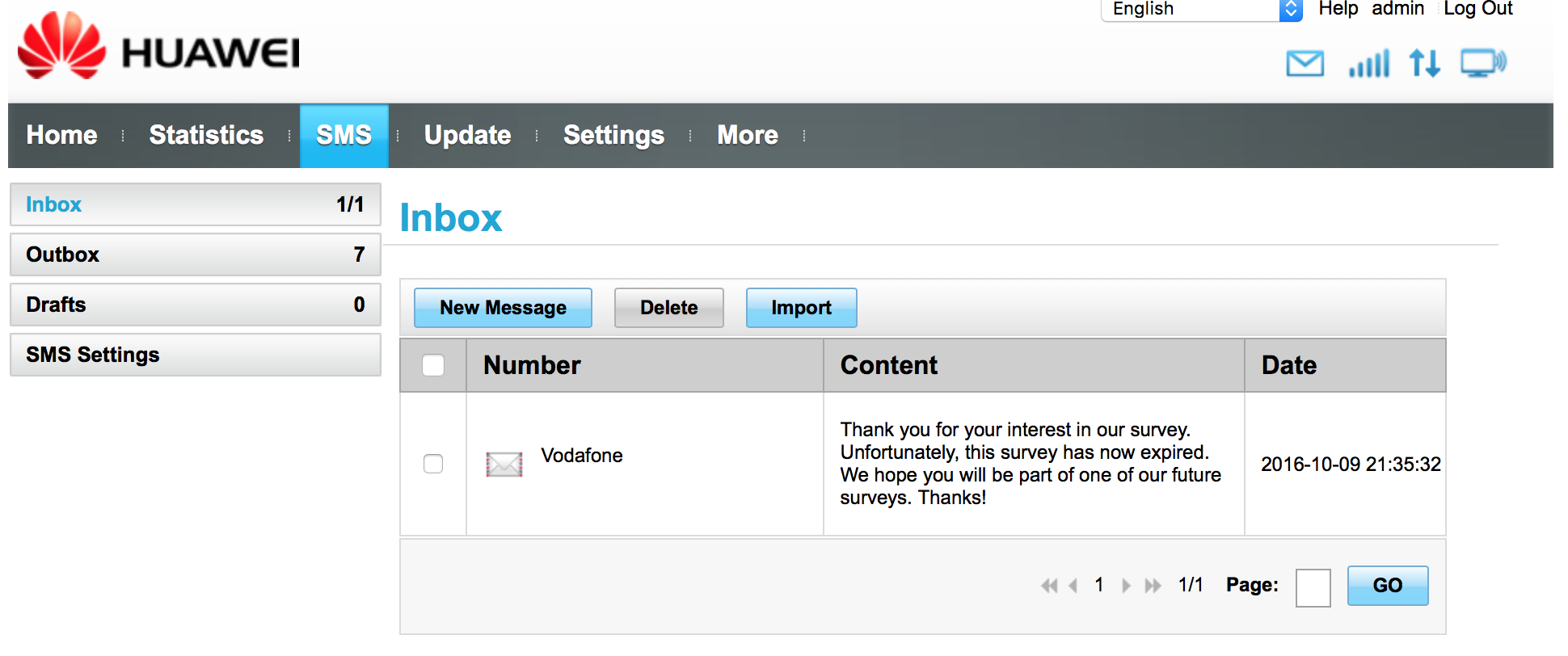Click the envelope icon beside Vodafone

click(x=504, y=464)
